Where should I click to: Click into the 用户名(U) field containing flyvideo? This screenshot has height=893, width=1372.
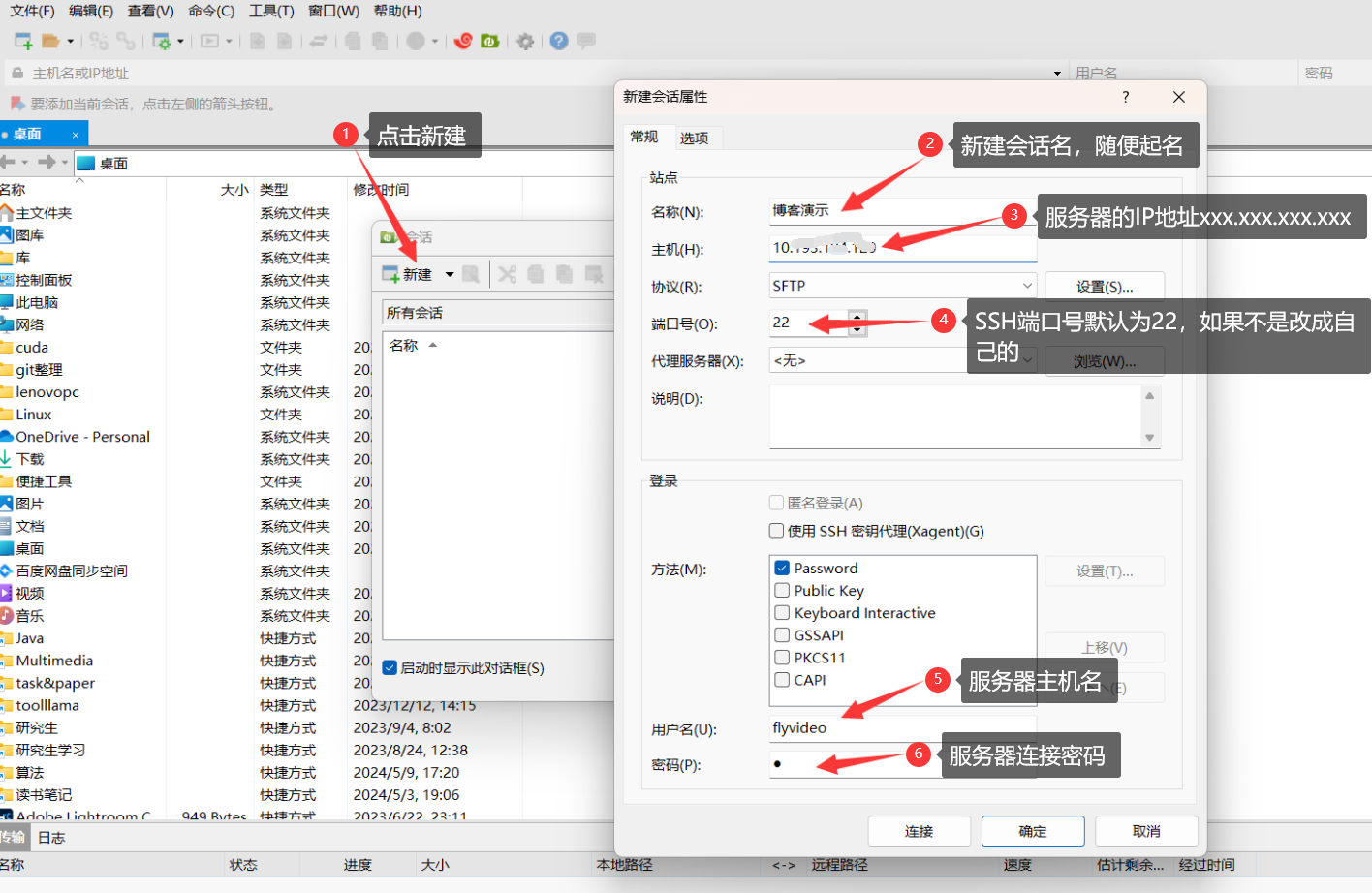[x=902, y=727]
